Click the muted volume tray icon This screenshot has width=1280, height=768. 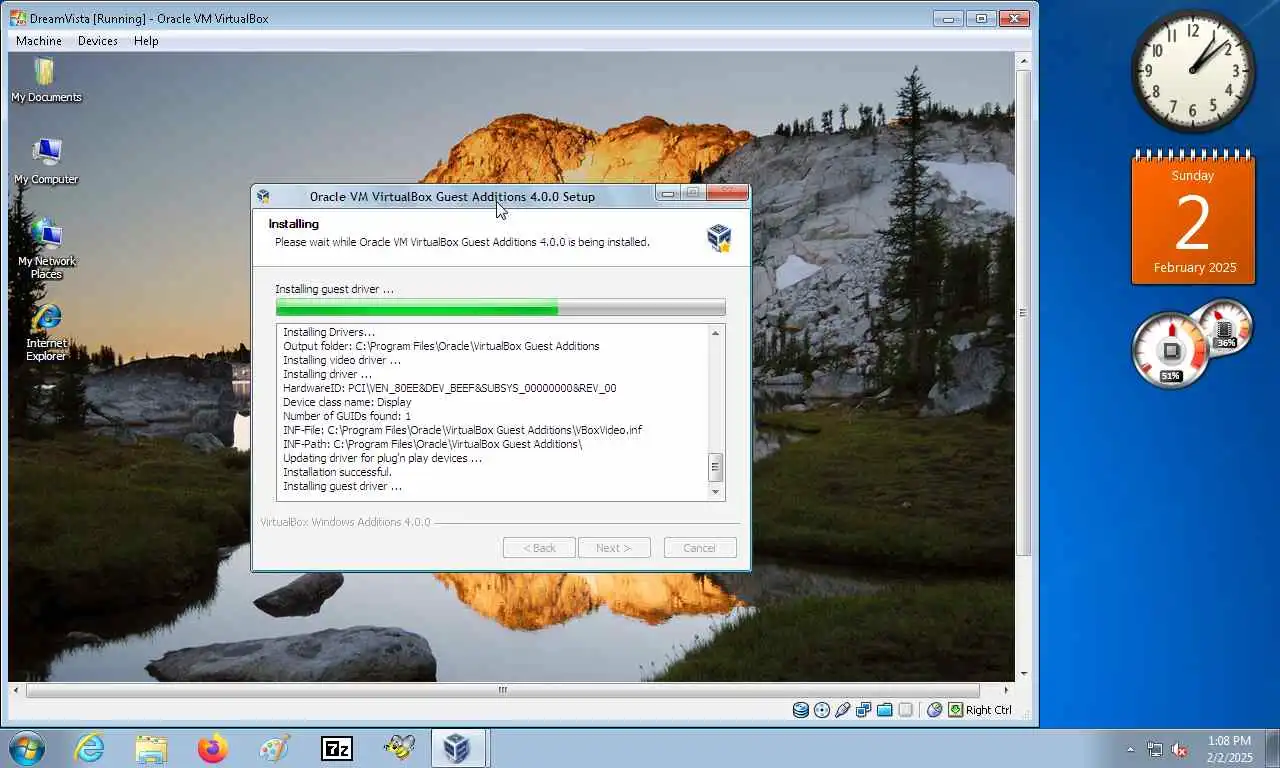[1179, 749]
